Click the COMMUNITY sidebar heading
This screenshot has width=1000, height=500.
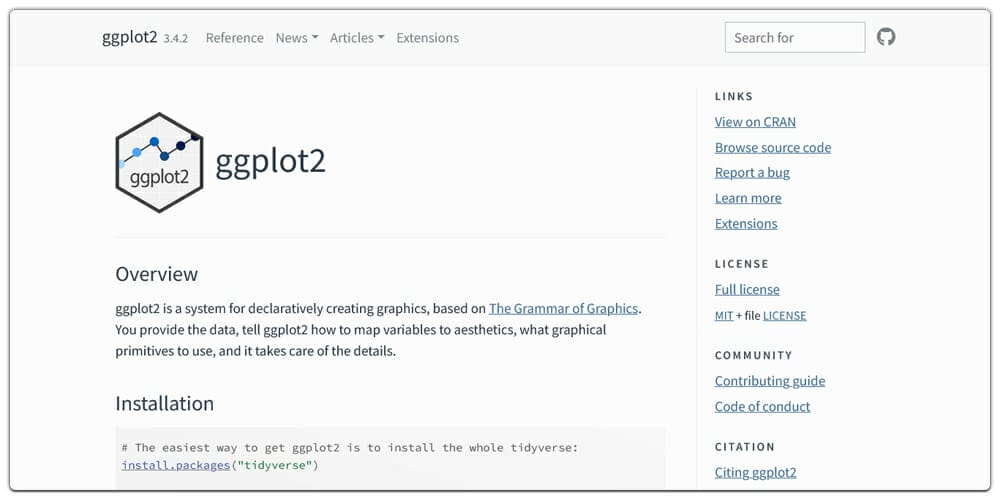click(x=753, y=355)
